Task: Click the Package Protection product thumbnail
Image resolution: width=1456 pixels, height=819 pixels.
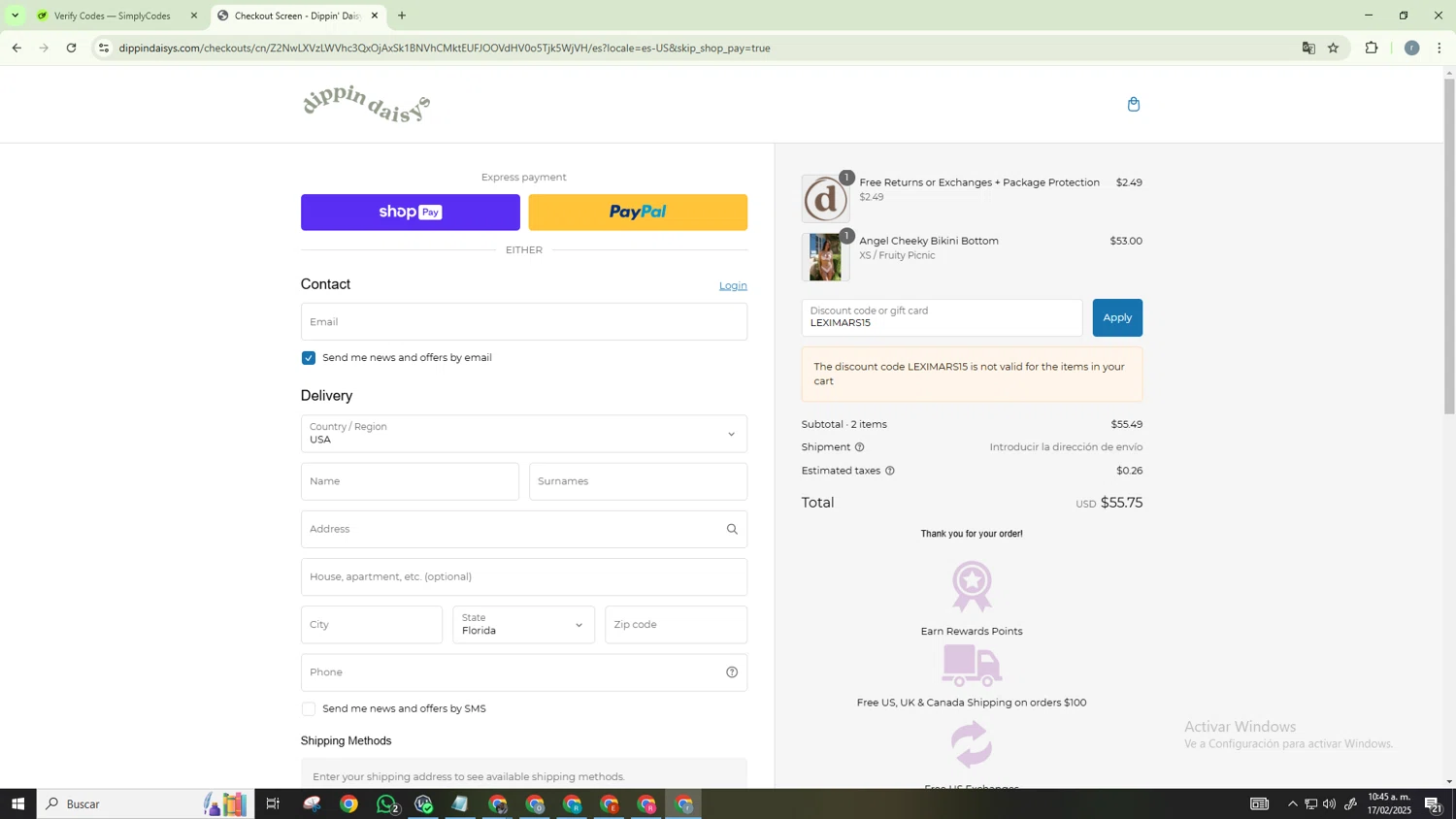Action: point(825,199)
